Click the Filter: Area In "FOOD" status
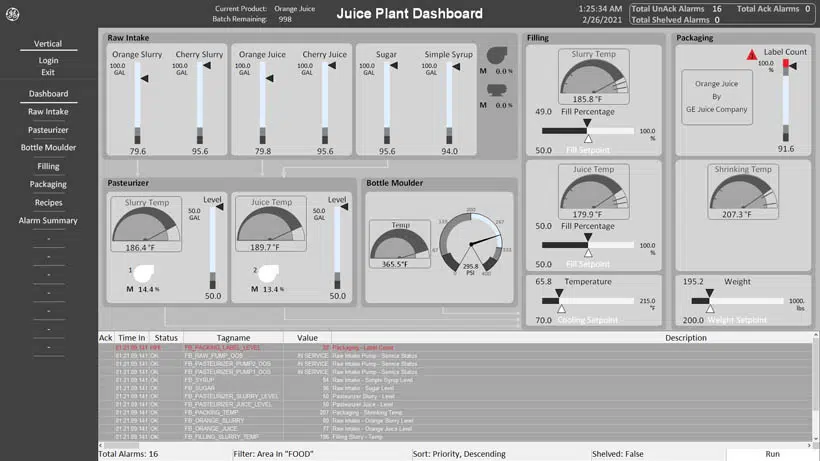The width and height of the screenshot is (820, 461). click(273, 454)
